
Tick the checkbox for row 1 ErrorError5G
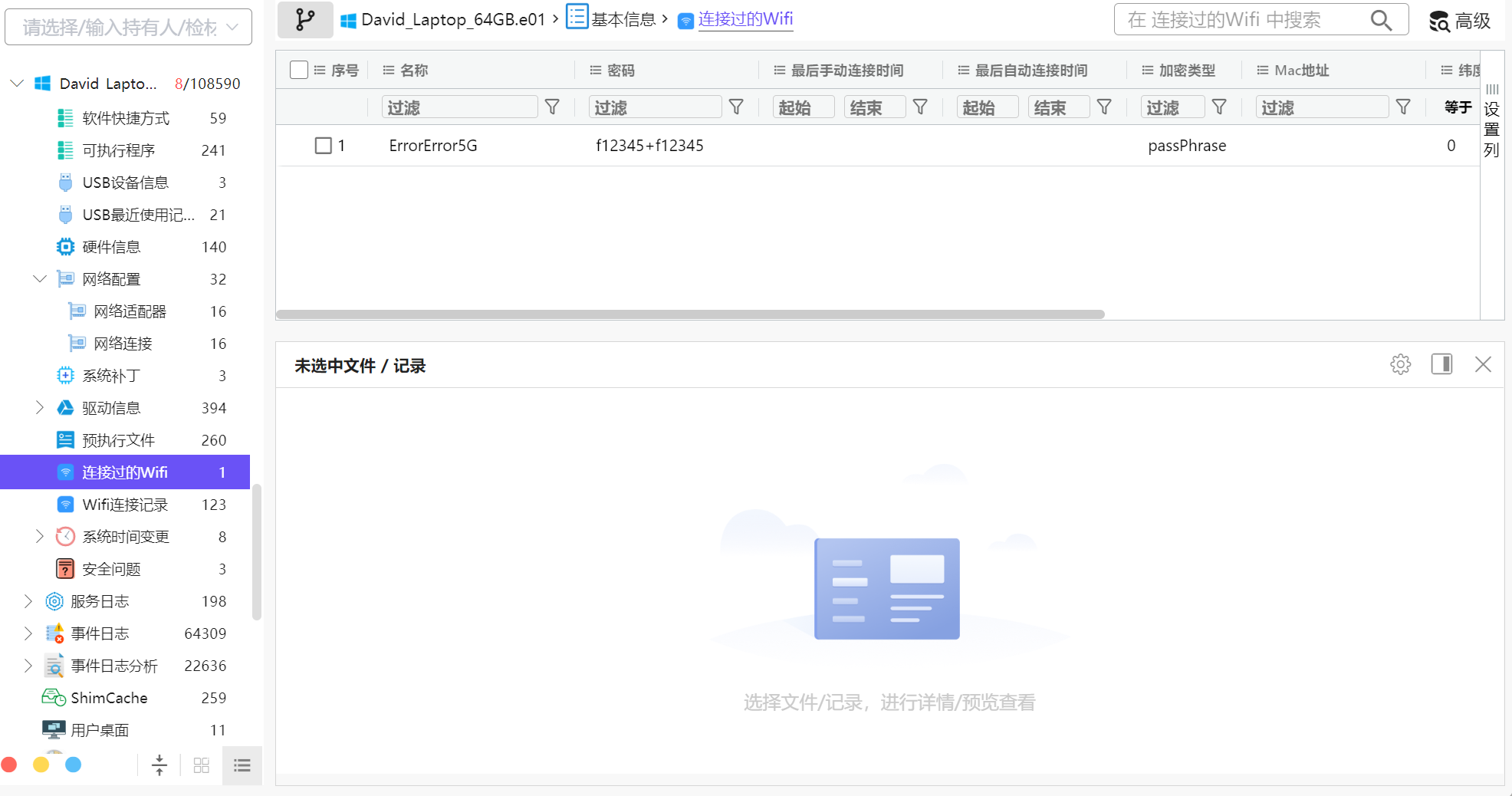pos(324,146)
